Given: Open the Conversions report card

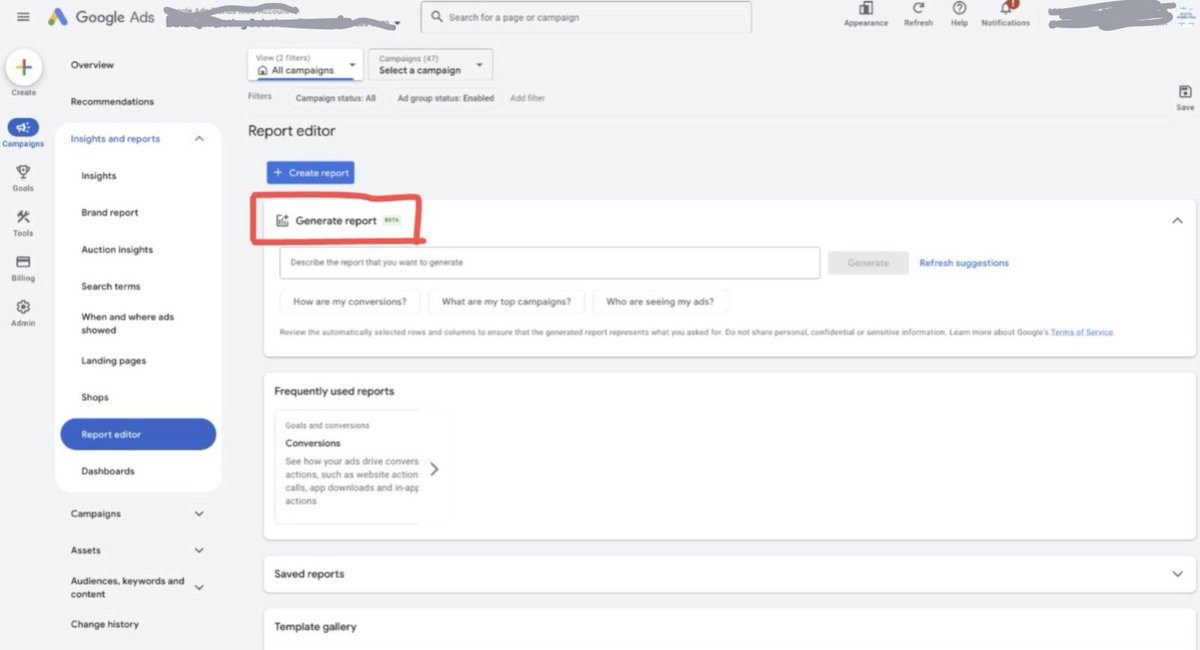Looking at the screenshot, I should [x=347, y=466].
